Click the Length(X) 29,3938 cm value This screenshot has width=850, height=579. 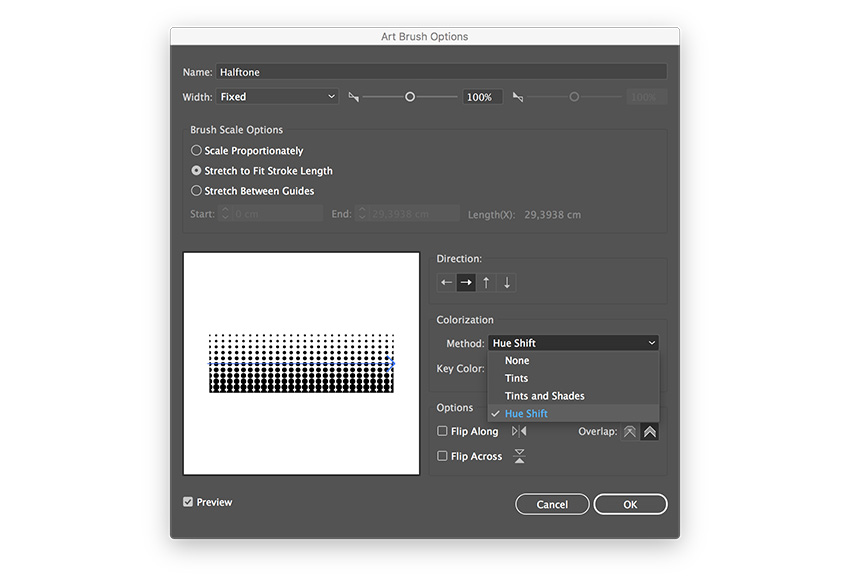[552, 215]
